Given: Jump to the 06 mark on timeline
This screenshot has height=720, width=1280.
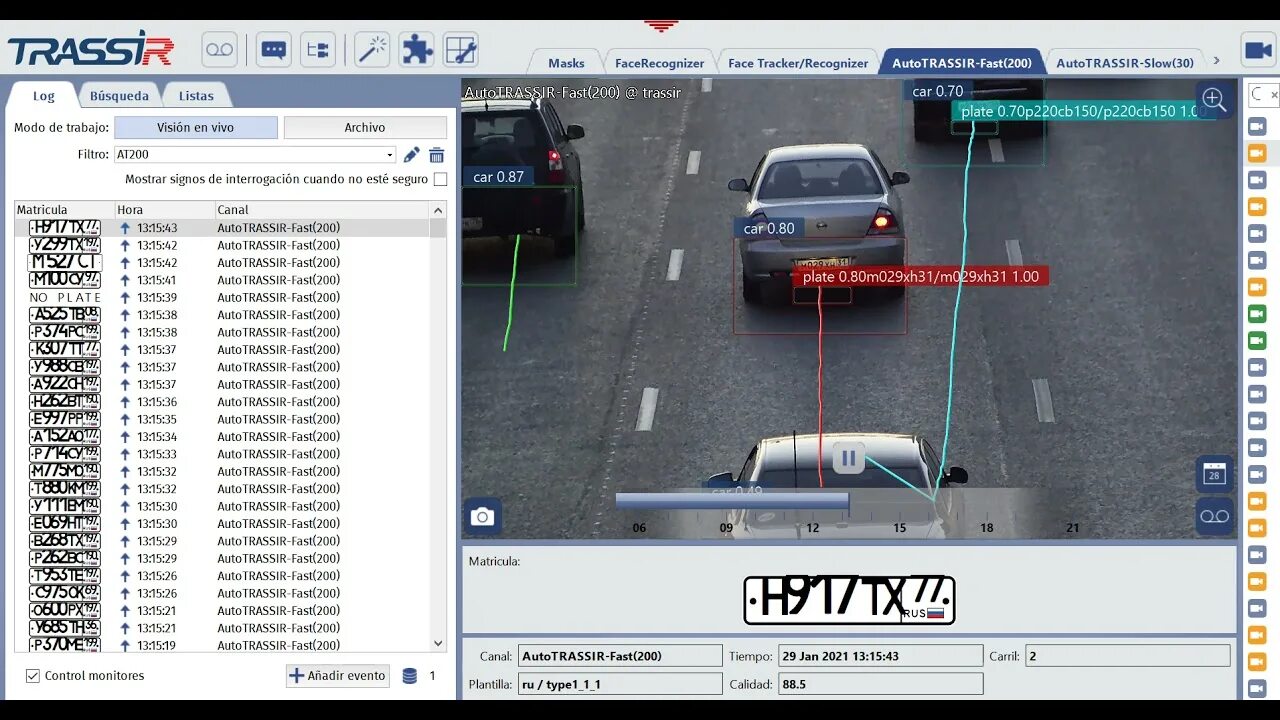Looking at the screenshot, I should (x=639, y=527).
